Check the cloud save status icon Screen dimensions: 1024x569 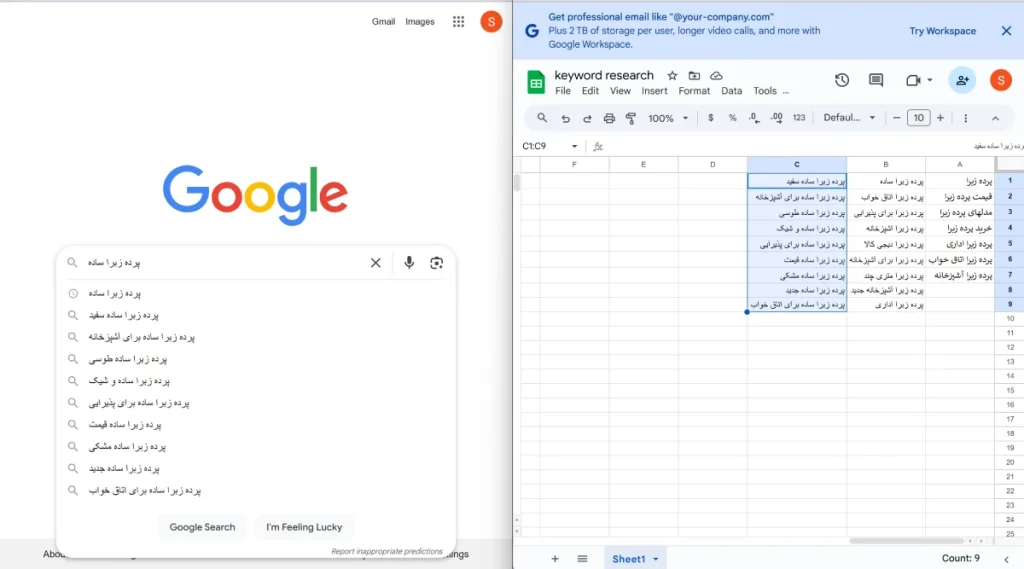point(716,76)
